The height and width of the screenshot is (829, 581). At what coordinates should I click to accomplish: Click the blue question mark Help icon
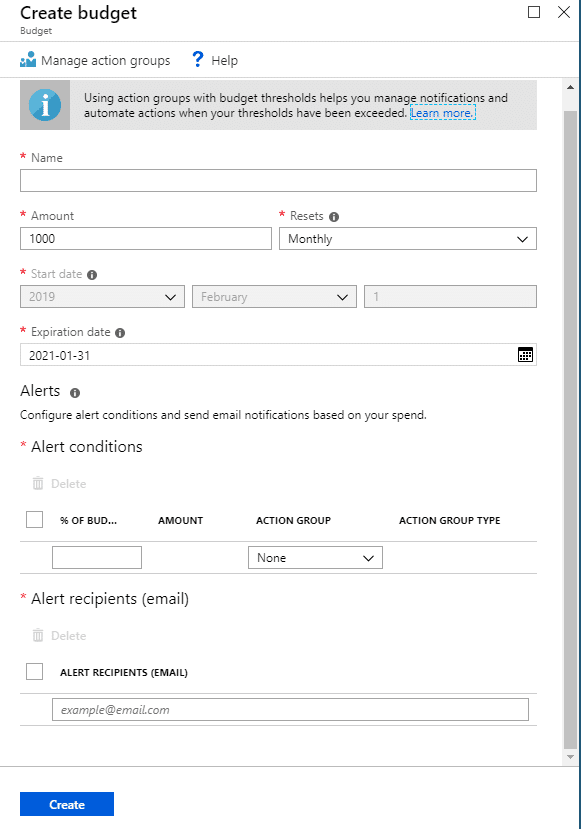tap(198, 59)
